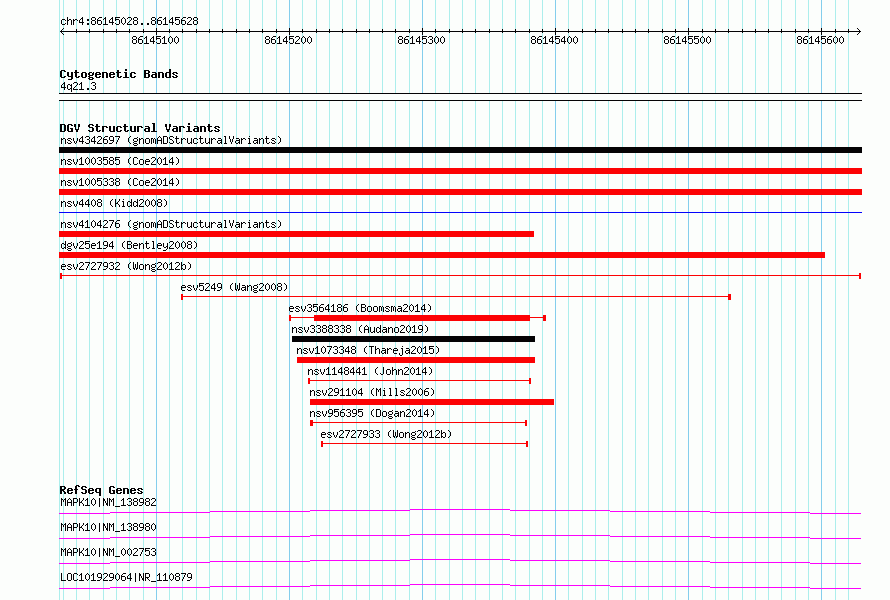Select the red nsv1003585 variant bar

point(460,171)
